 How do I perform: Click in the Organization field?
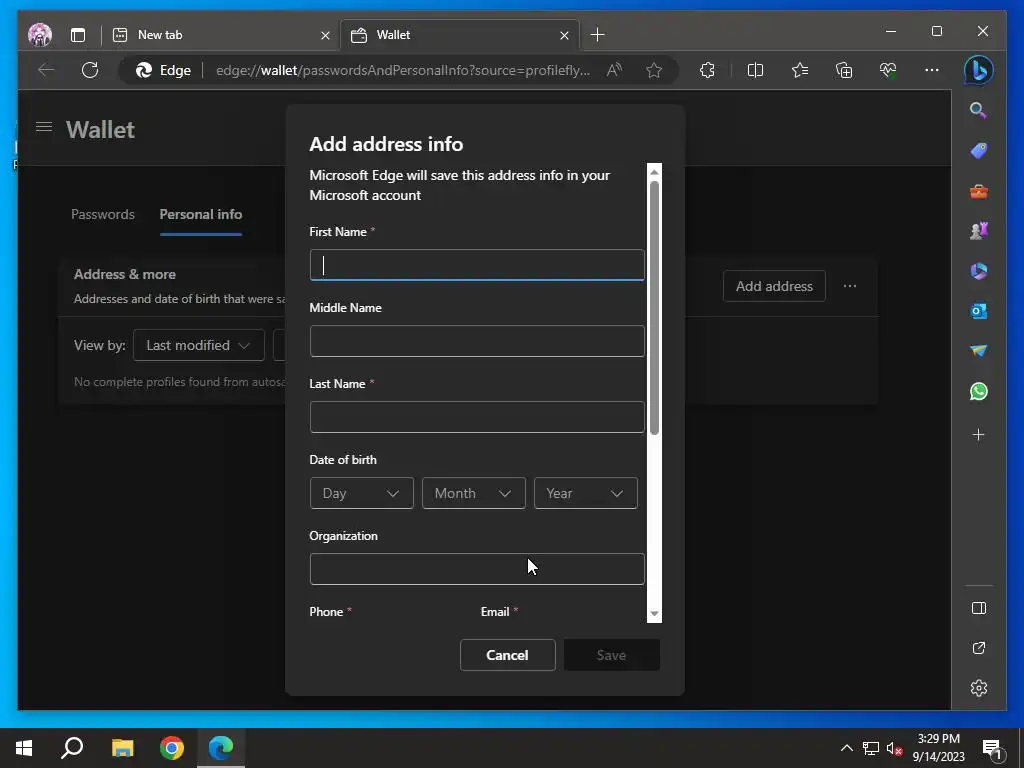tap(477, 569)
